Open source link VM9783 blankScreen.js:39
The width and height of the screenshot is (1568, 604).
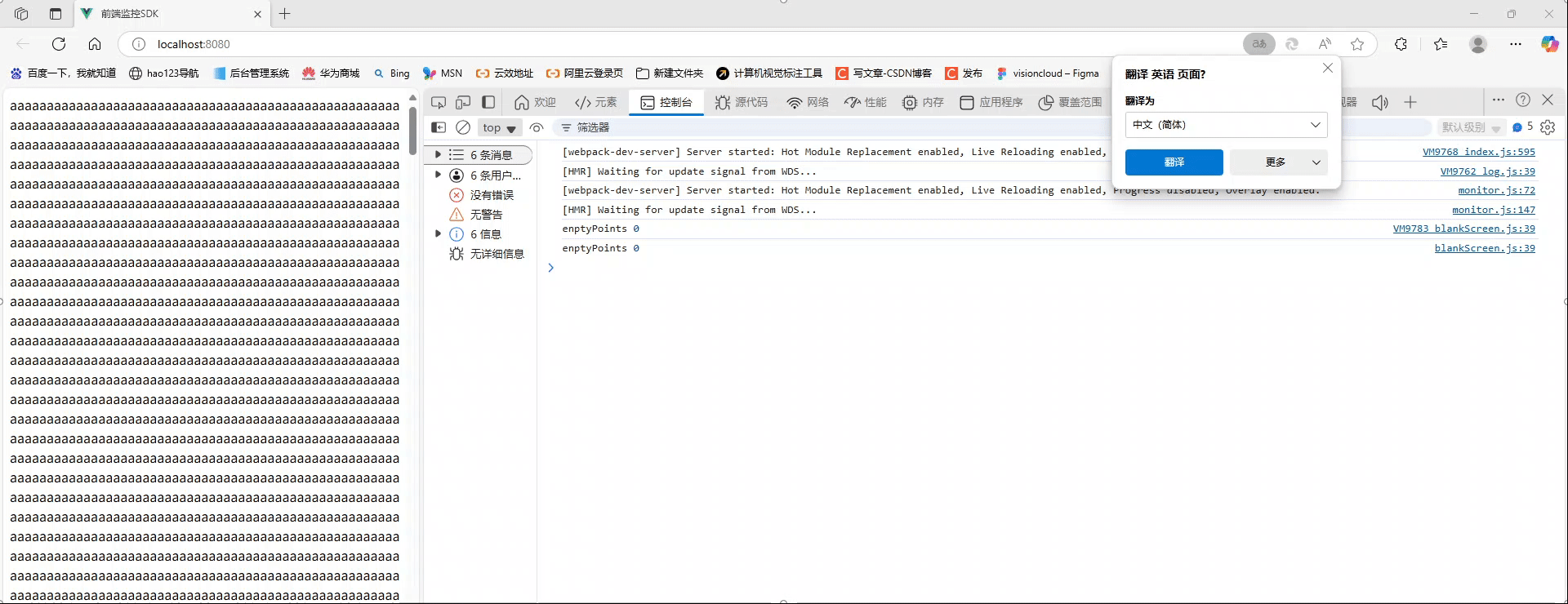[x=1463, y=229]
